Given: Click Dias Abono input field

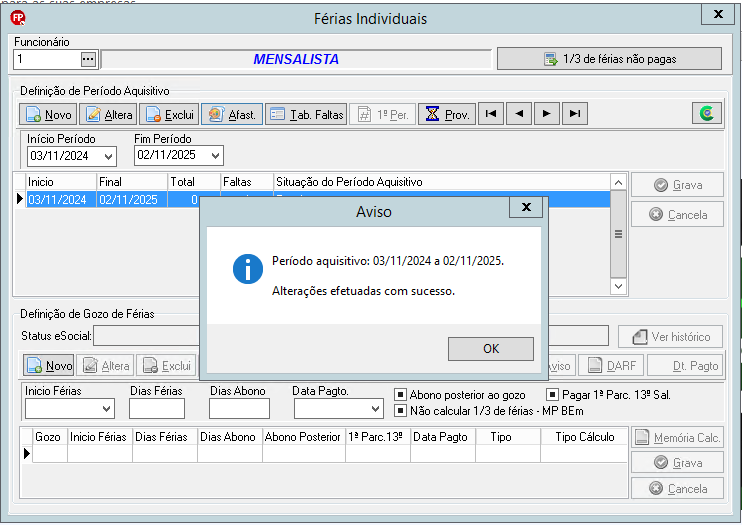Looking at the screenshot, I should pos(239,409).
